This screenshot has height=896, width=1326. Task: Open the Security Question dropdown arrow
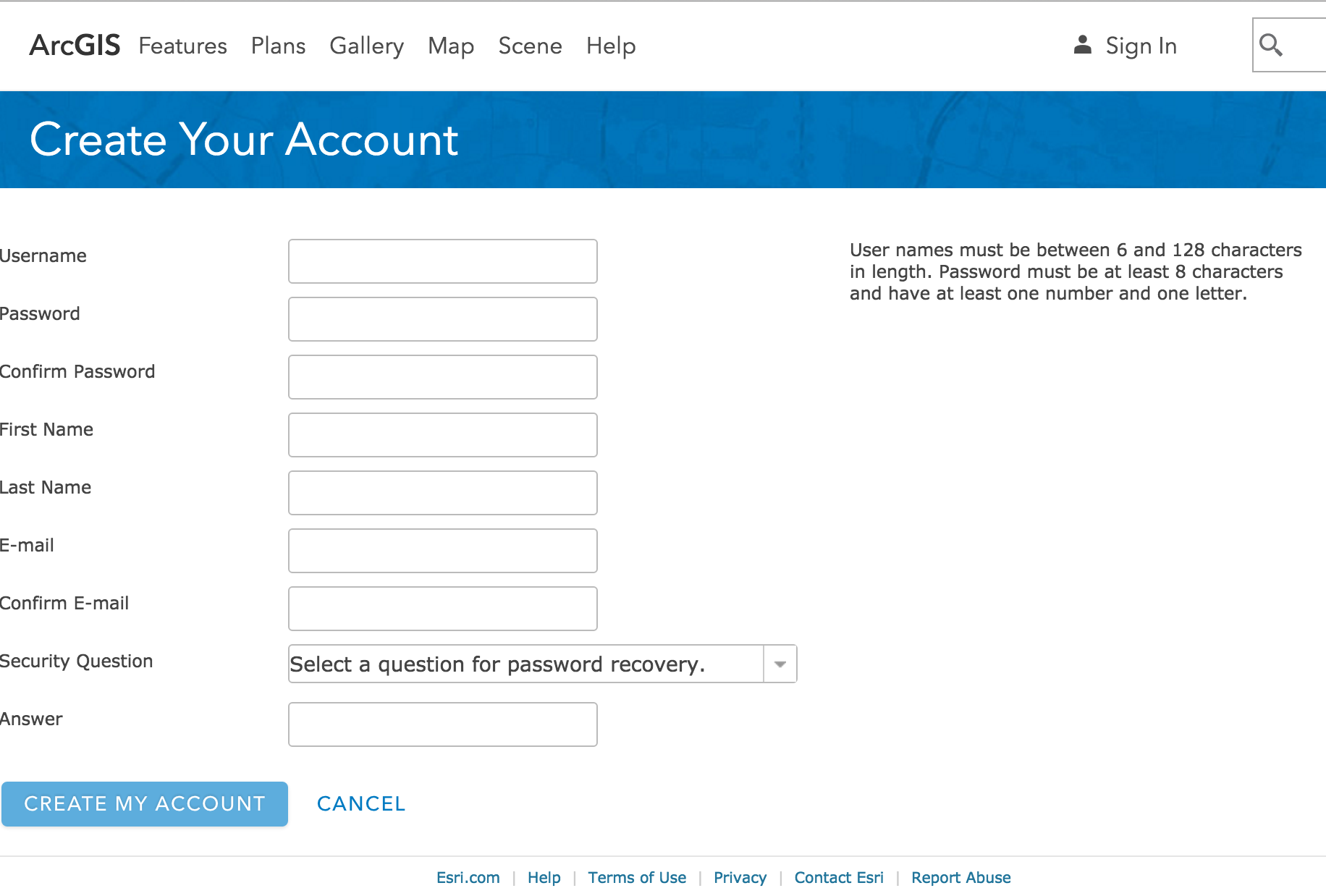[x=780, y=664]
